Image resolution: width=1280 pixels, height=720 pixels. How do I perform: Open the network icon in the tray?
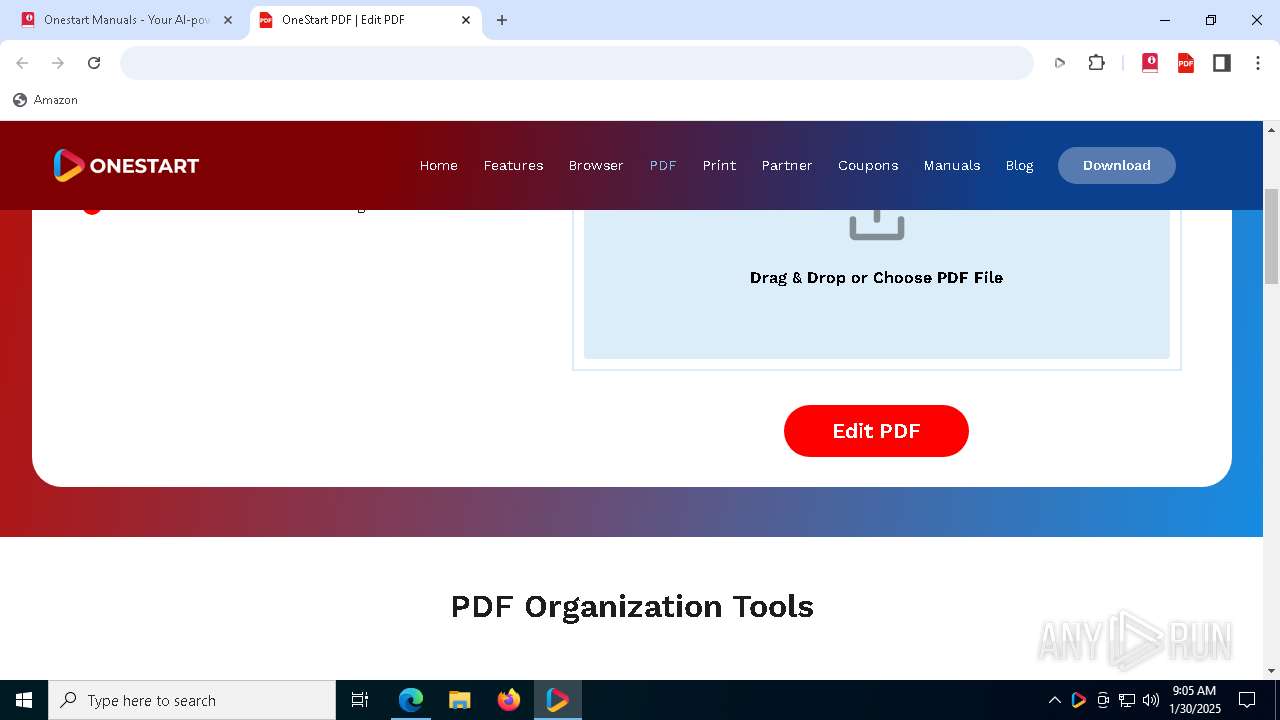point(1127,700)
